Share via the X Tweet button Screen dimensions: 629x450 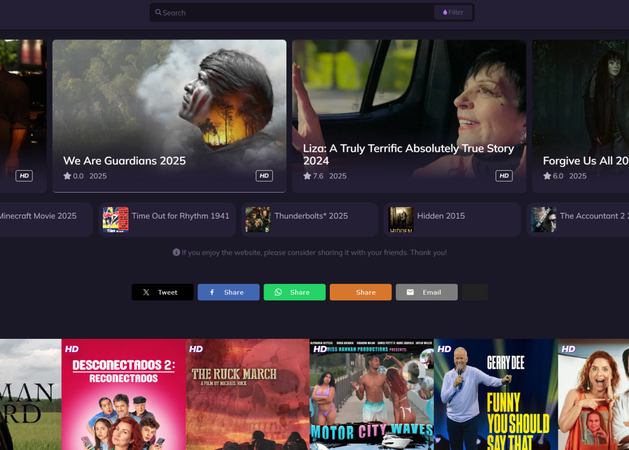click(162, 292)
